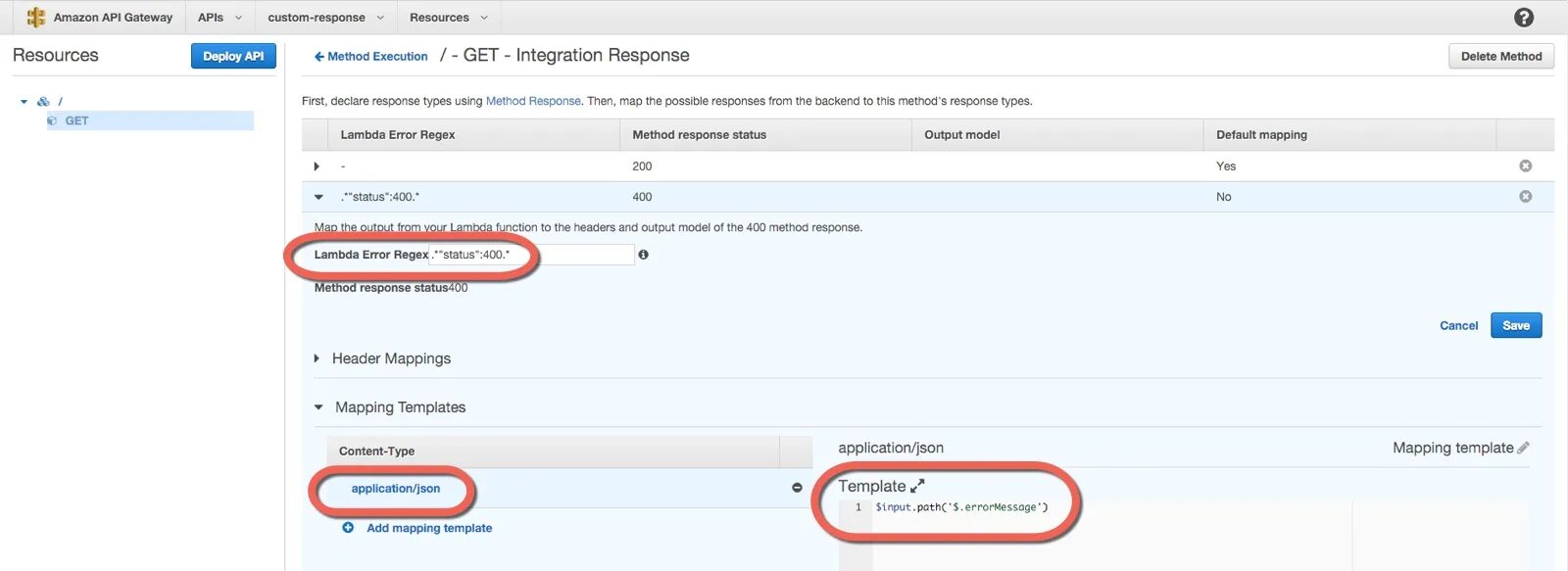
Task: Edit mapping template with pencil icon
Action: (1523, 449)
